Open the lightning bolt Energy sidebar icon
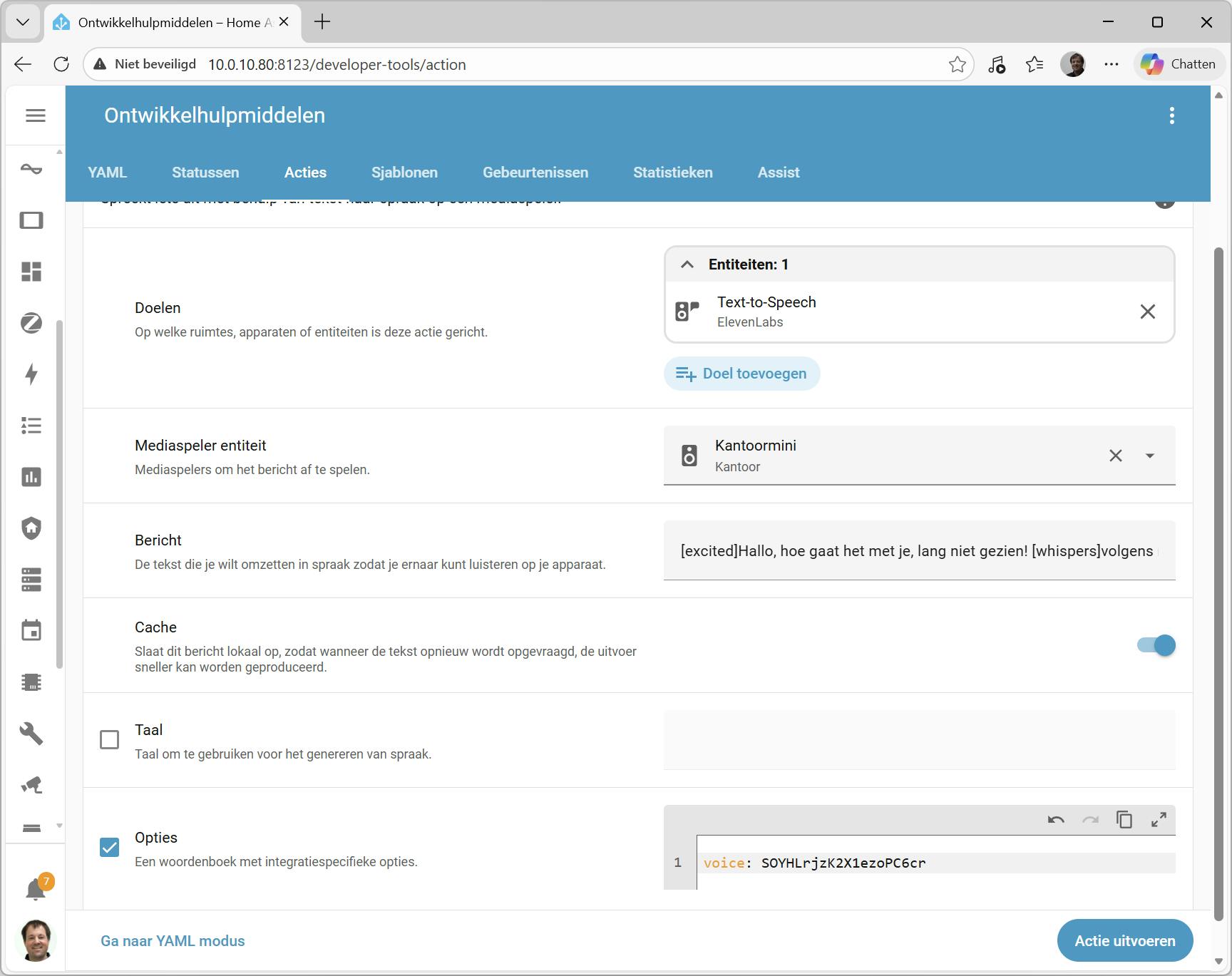 31,374
